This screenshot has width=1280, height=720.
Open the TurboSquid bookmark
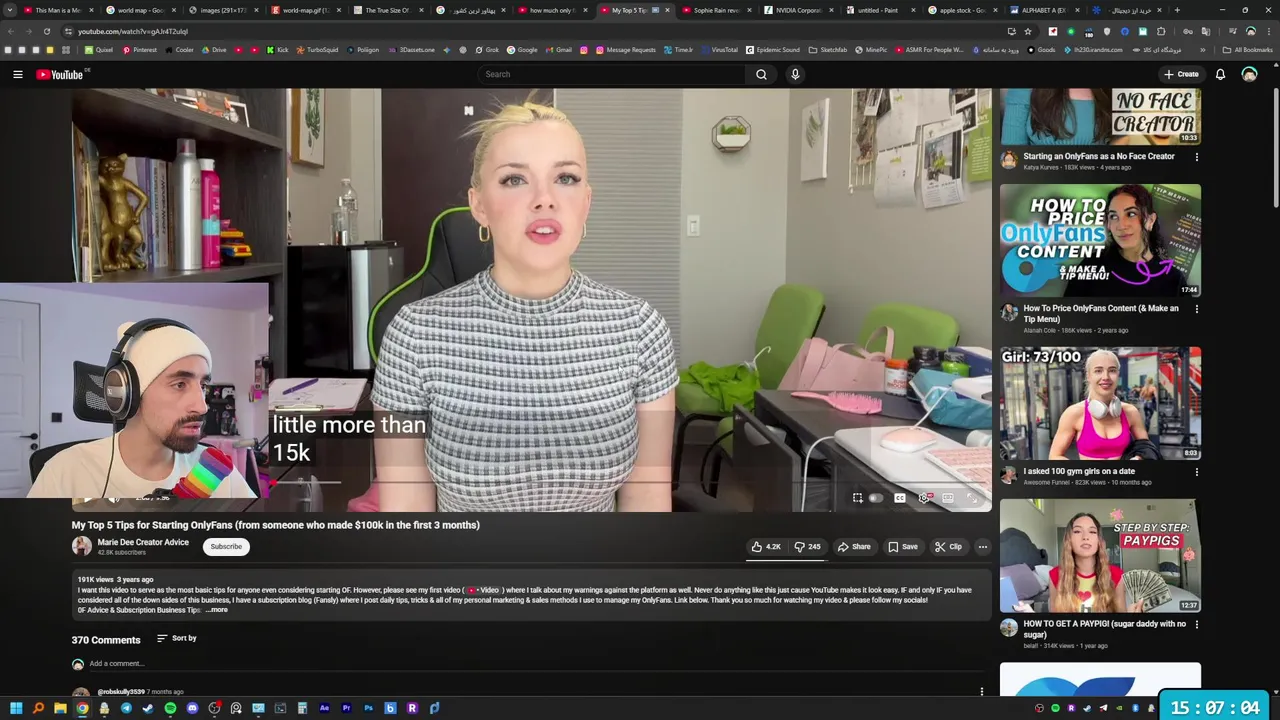(x=317, y=50)
